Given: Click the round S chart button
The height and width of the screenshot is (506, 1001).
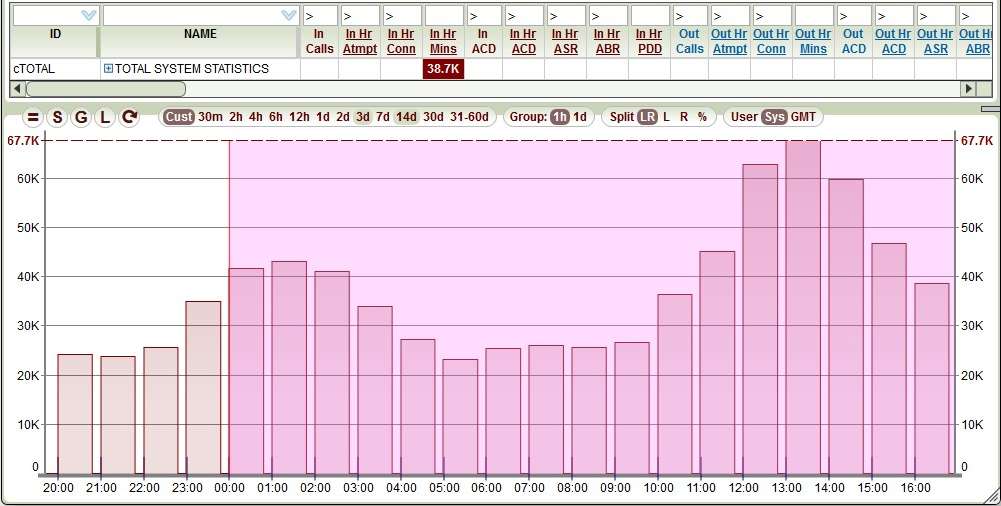Looking at the screenshot, I should (x=57, y=117).
